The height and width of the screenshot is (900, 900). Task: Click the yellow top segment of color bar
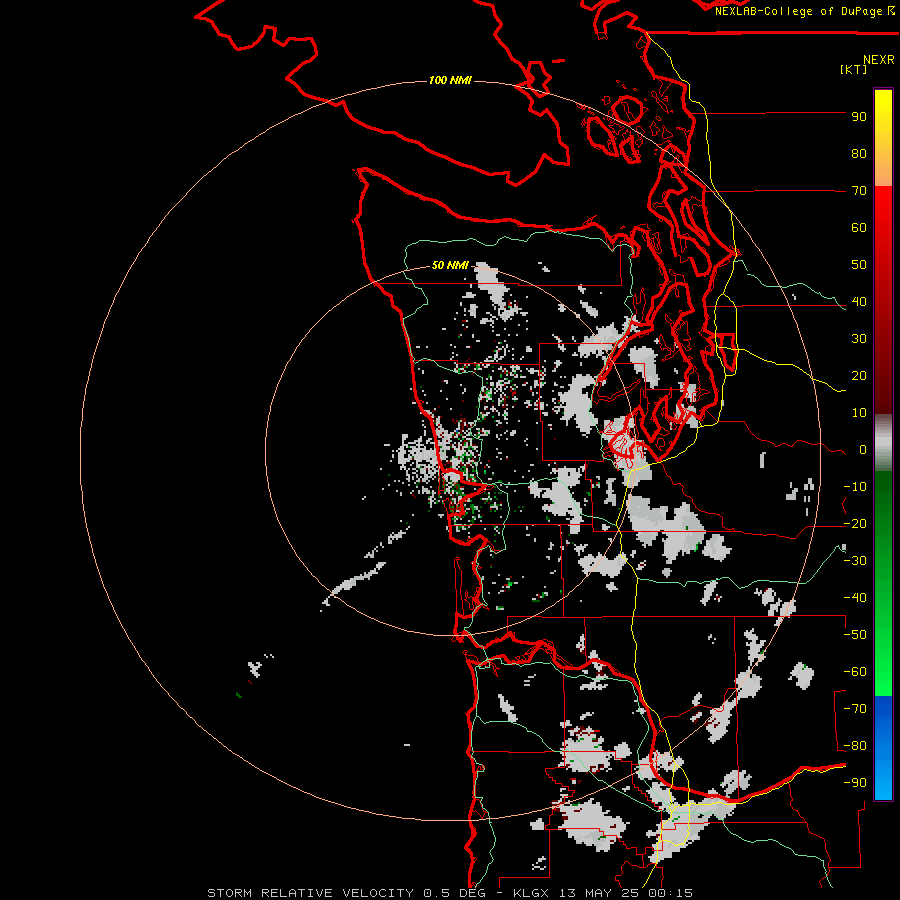(x=883, y=138)
